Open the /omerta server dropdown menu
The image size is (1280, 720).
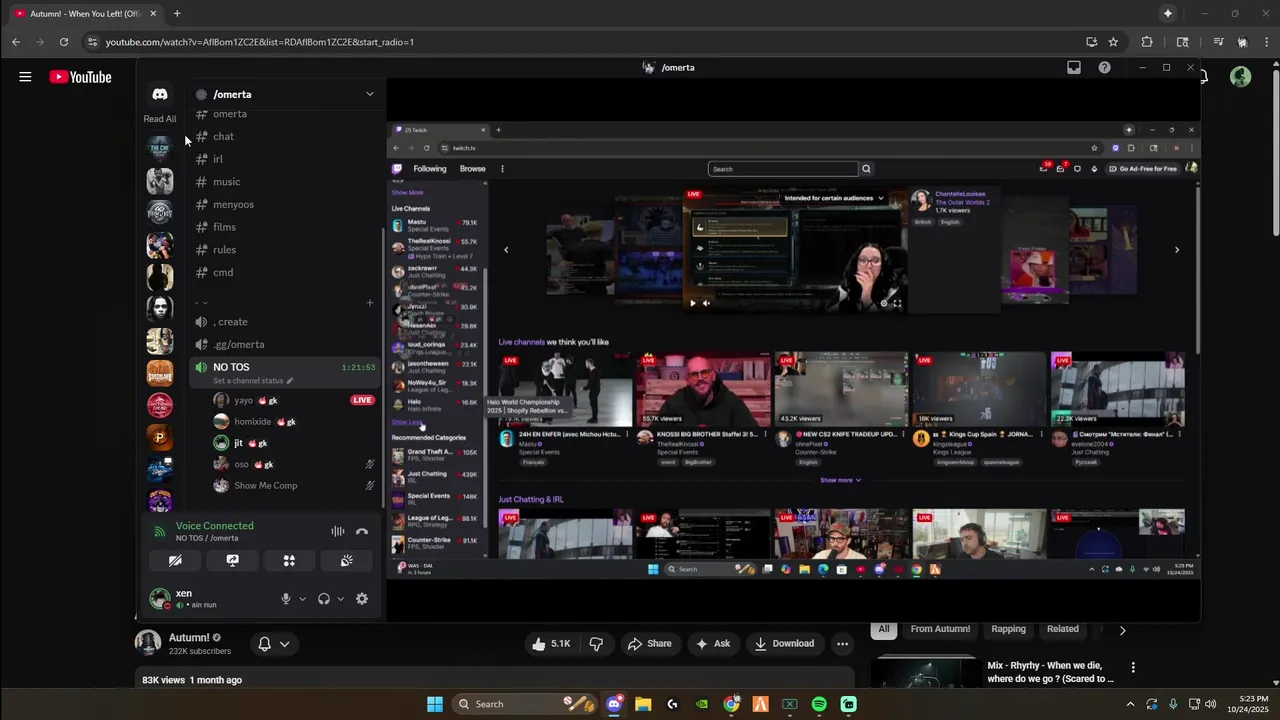point(369,94)
